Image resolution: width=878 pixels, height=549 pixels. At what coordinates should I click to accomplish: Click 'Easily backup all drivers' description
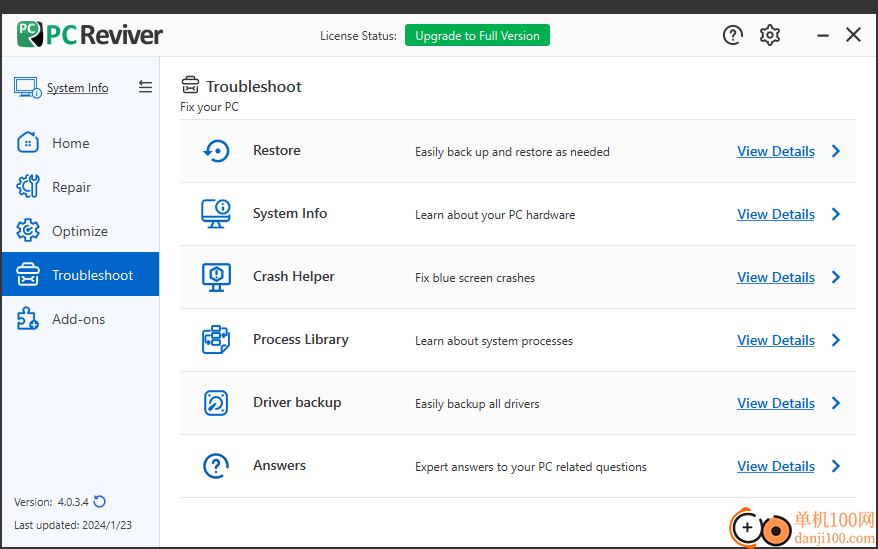(x=477, y=404)
